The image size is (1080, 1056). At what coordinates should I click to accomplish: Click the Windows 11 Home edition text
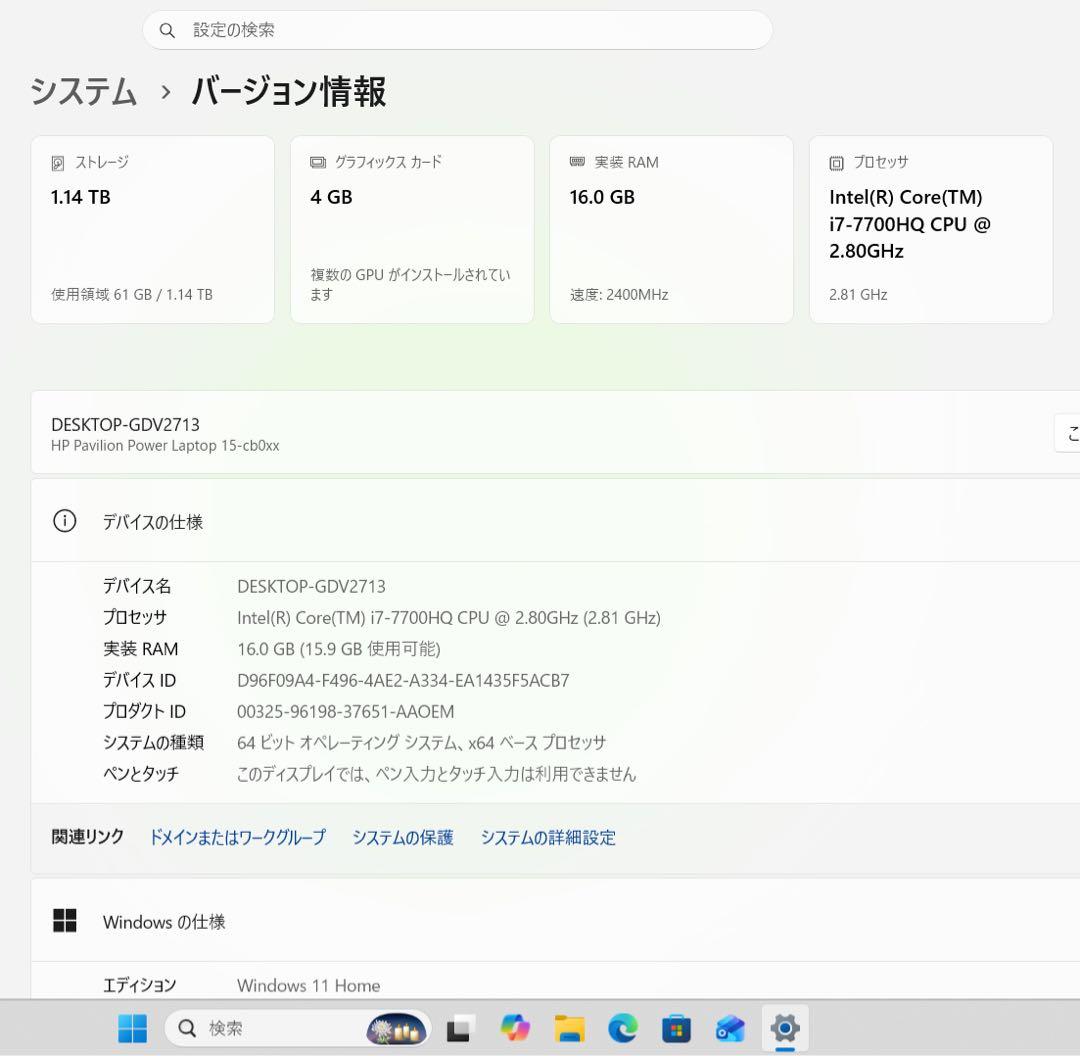[x=309, y=986]
